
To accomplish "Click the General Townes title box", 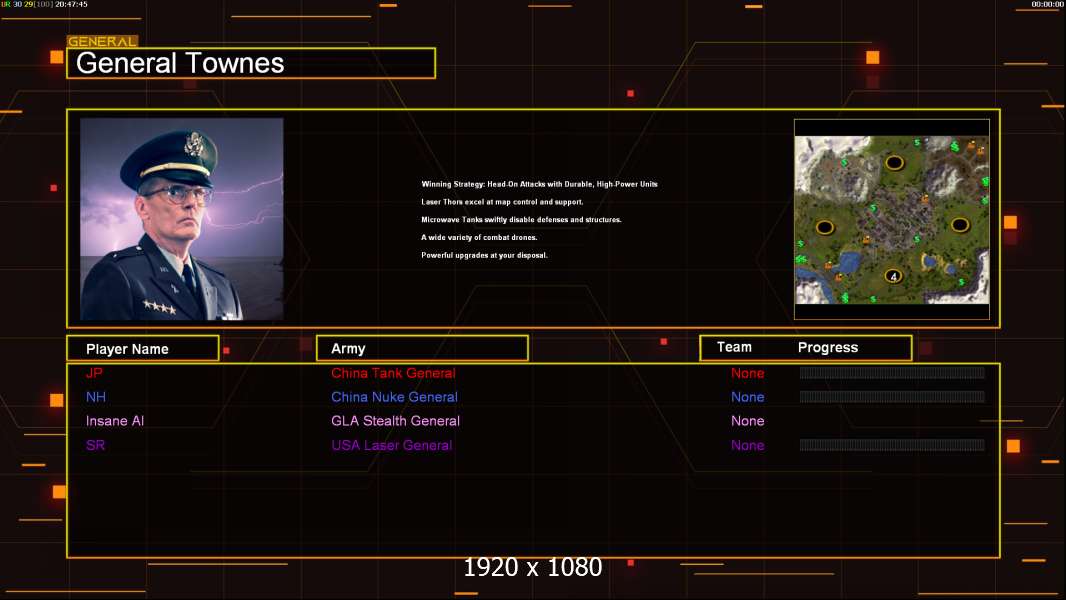I will point(251,63).
